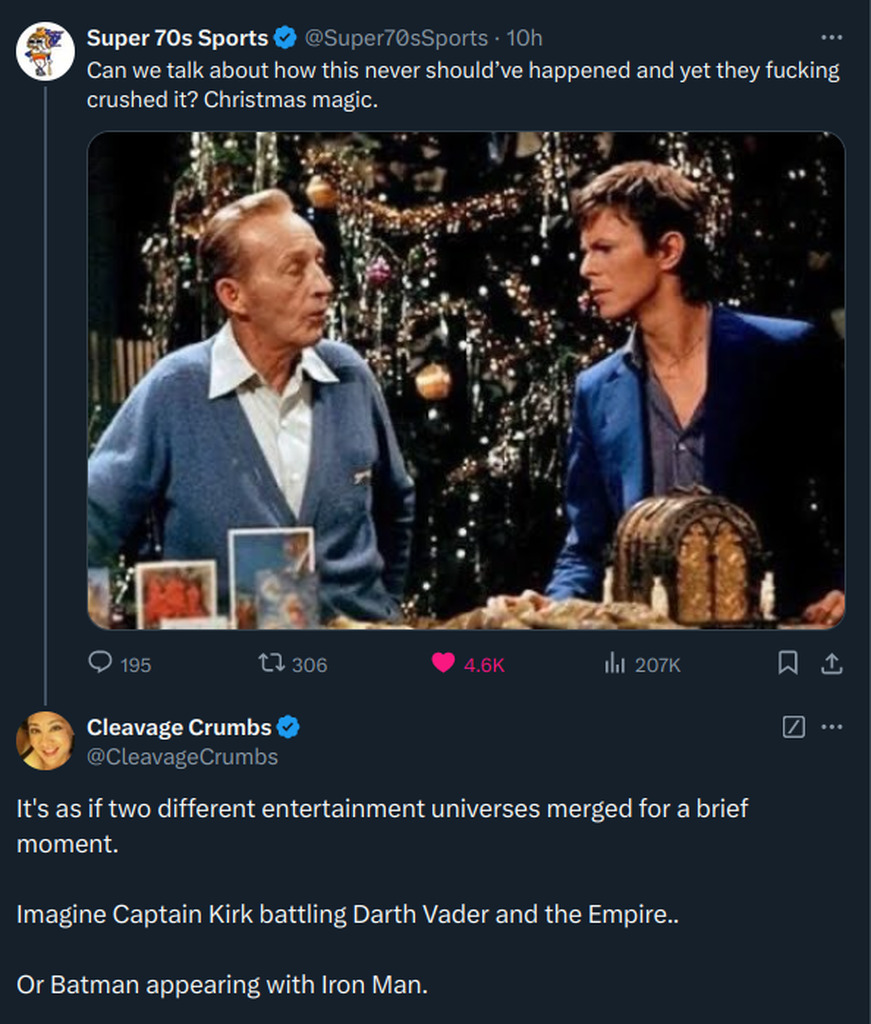Open the Super 70s Sports display name
The height and width of the screenshot is (1024, 871).
point(177,38)
